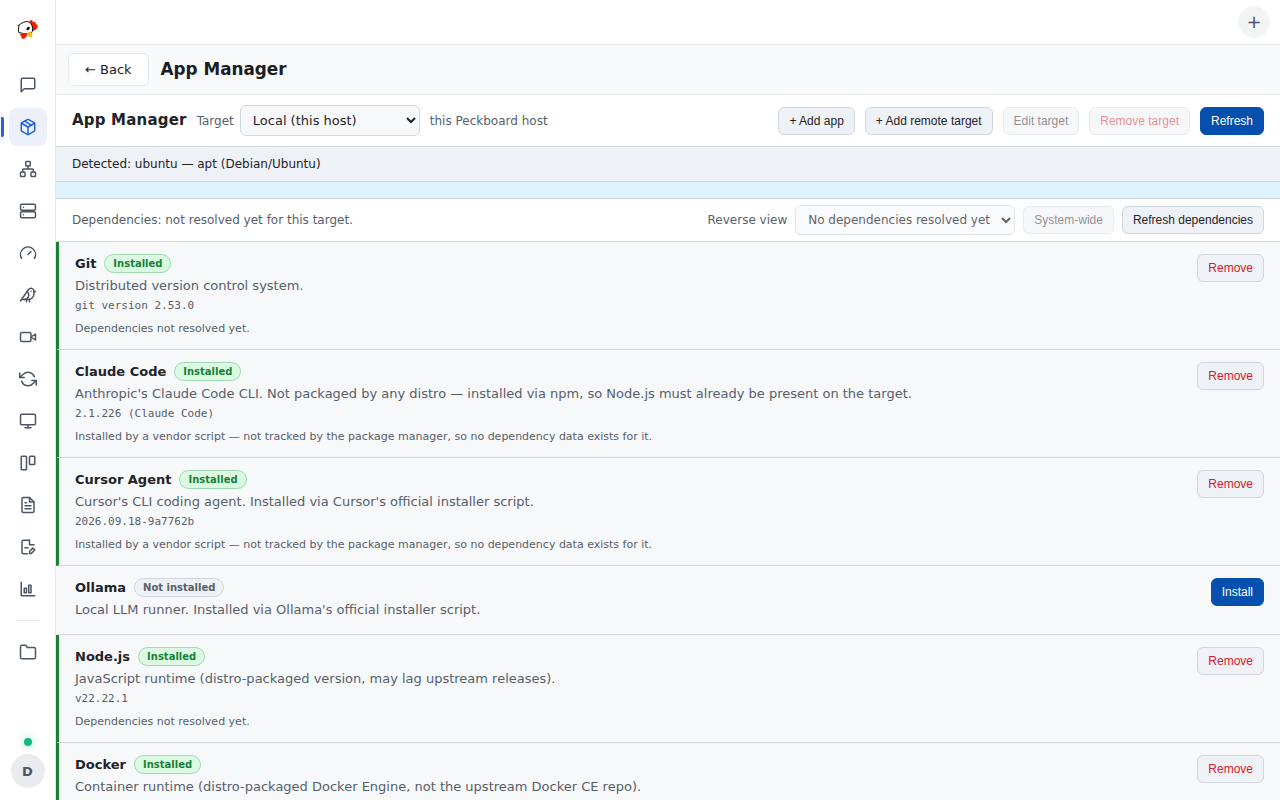Click the Docker app title

[101, 765]
